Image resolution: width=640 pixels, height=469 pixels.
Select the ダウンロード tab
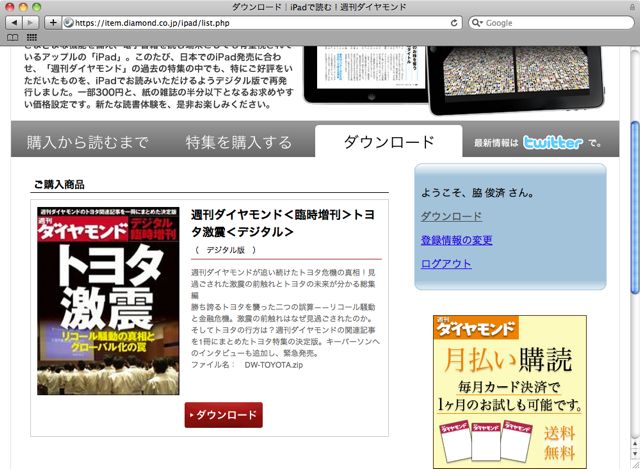point(389,142)
